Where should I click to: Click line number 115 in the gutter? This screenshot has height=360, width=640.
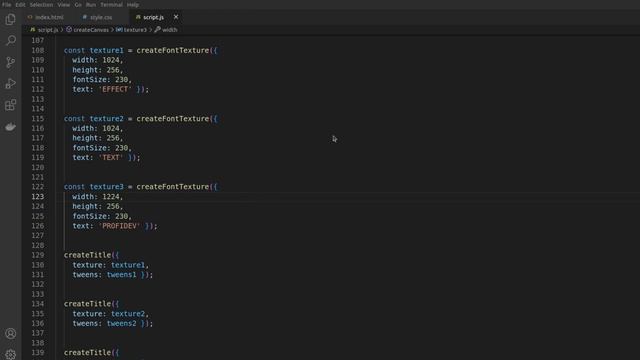[x=38, y=118]
